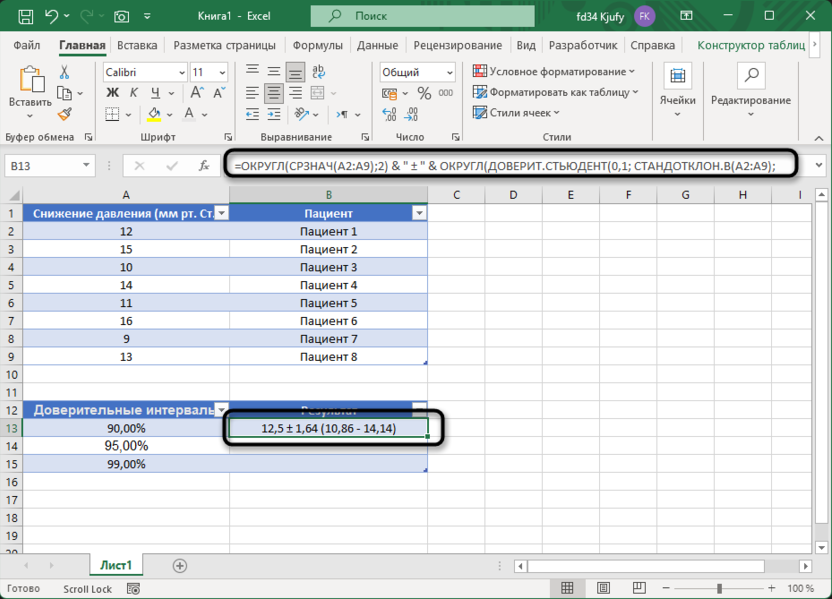The height and width of the screenshot is (599, 832).
Task: Click the Save icon in the title bar
Action: (x=25, y=16)
